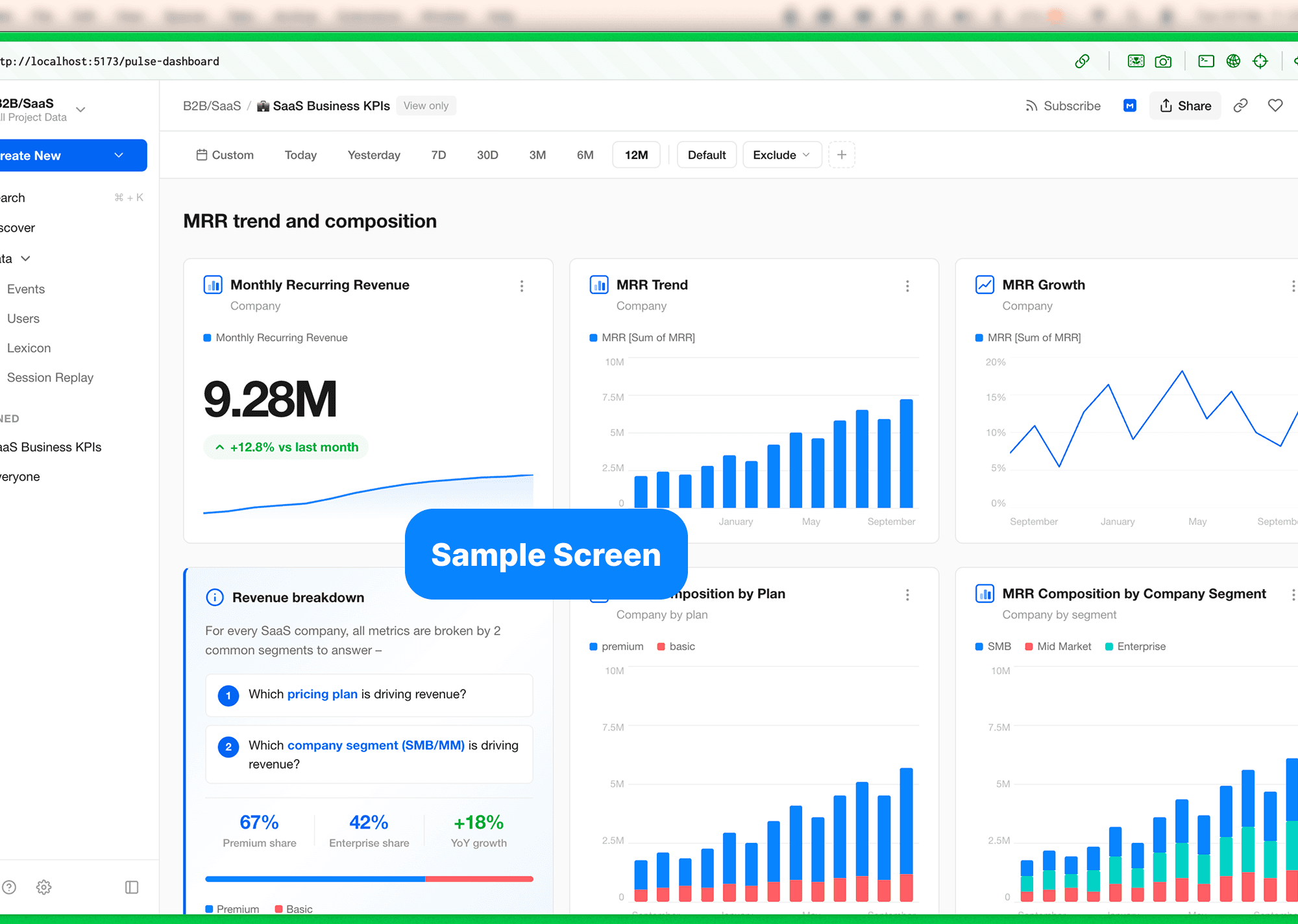Click the camera screenshot icon in browser toolbar
This screenshot has height=924, width=1298.
click(x=1163, y=62)
